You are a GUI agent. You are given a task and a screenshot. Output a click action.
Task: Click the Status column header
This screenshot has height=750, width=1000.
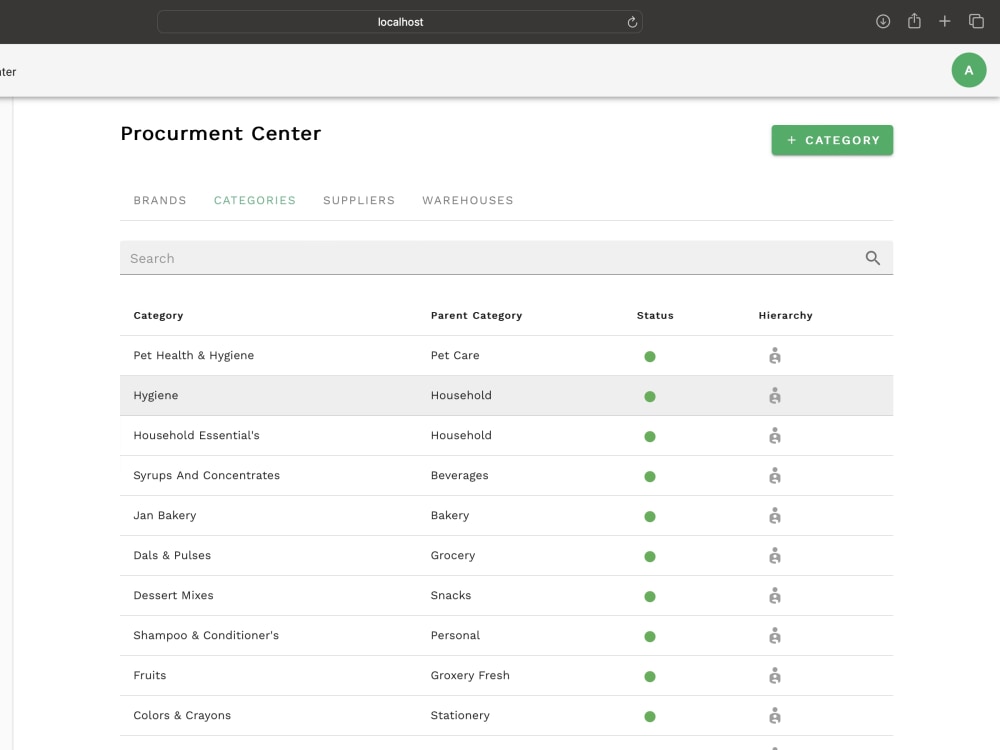coord(655,316)
